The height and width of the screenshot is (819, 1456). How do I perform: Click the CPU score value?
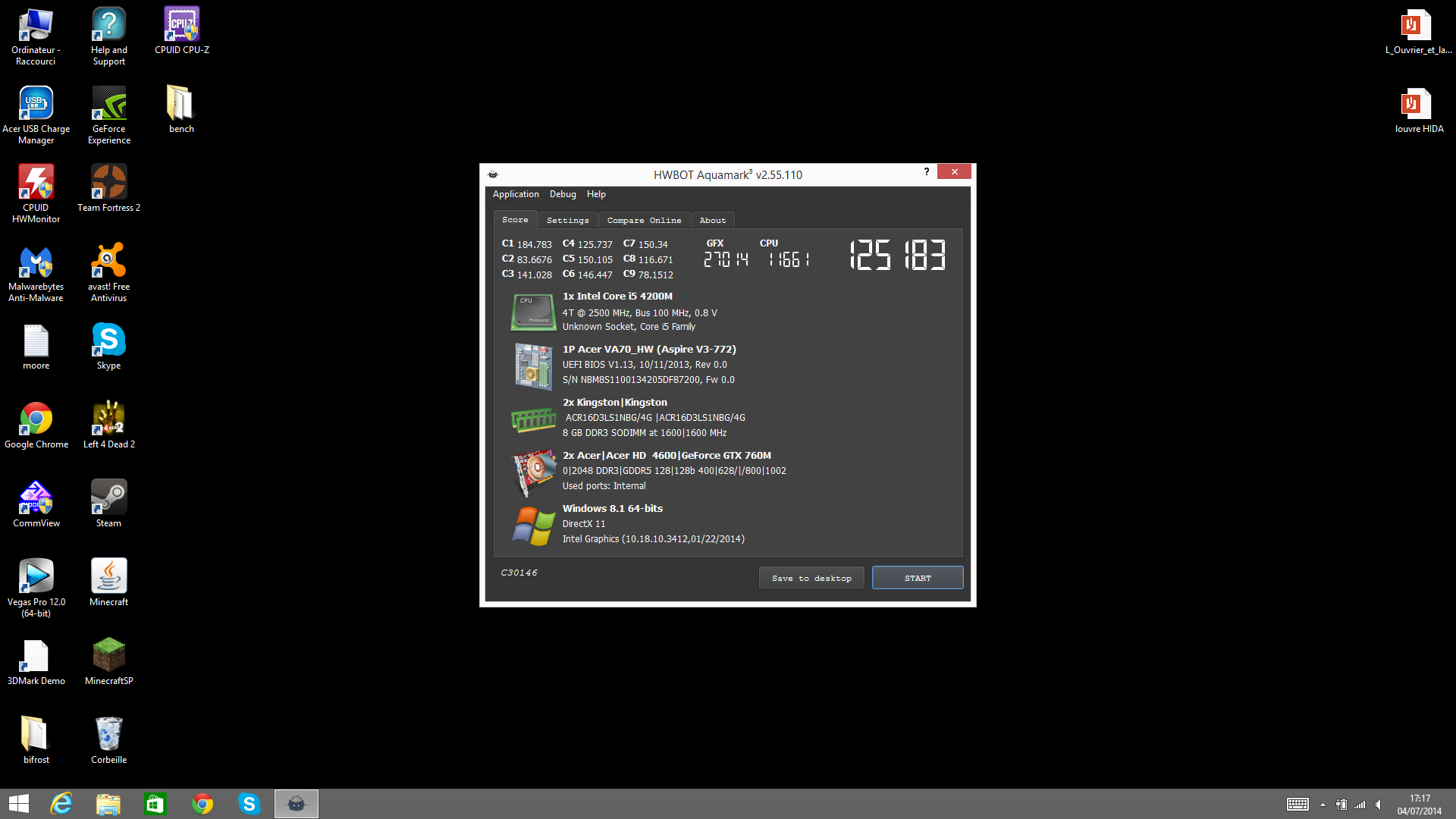(788, 259)
